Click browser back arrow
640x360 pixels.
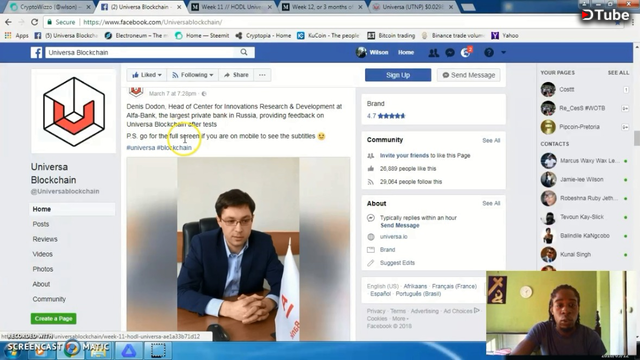9,22
